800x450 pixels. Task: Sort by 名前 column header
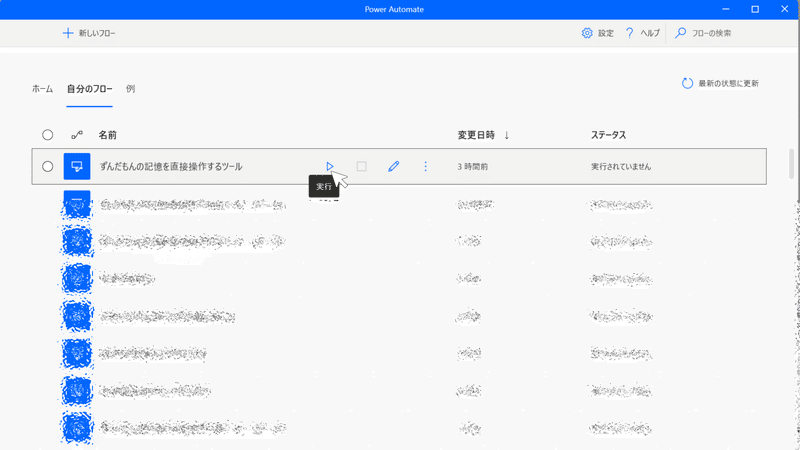(108, 135)
